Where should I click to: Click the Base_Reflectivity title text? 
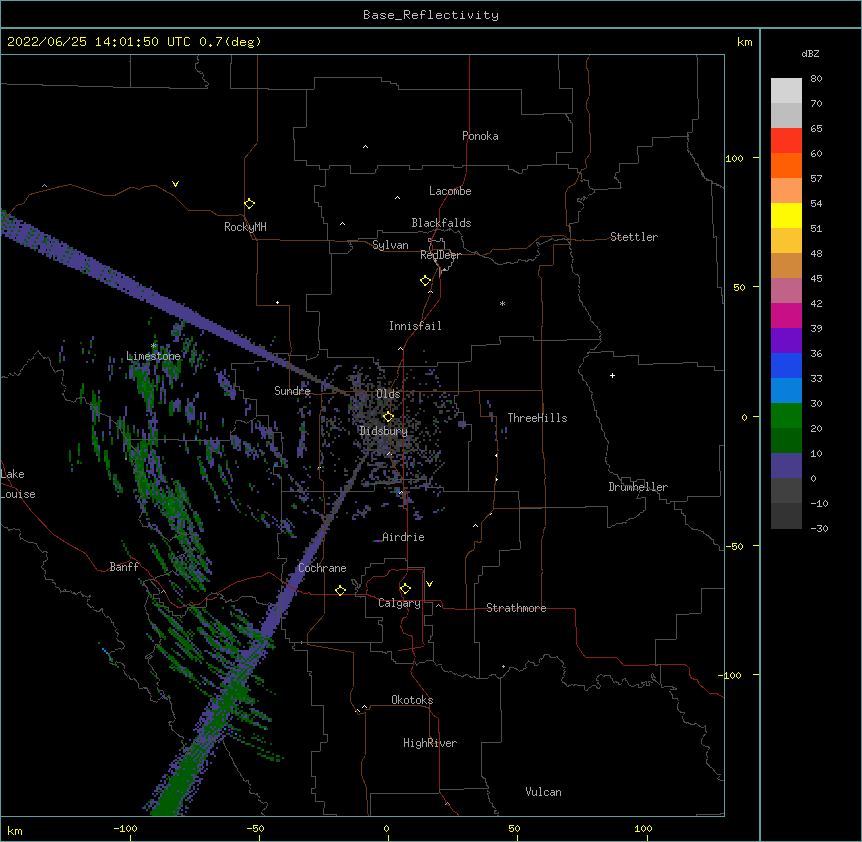(x=431, y=15)
